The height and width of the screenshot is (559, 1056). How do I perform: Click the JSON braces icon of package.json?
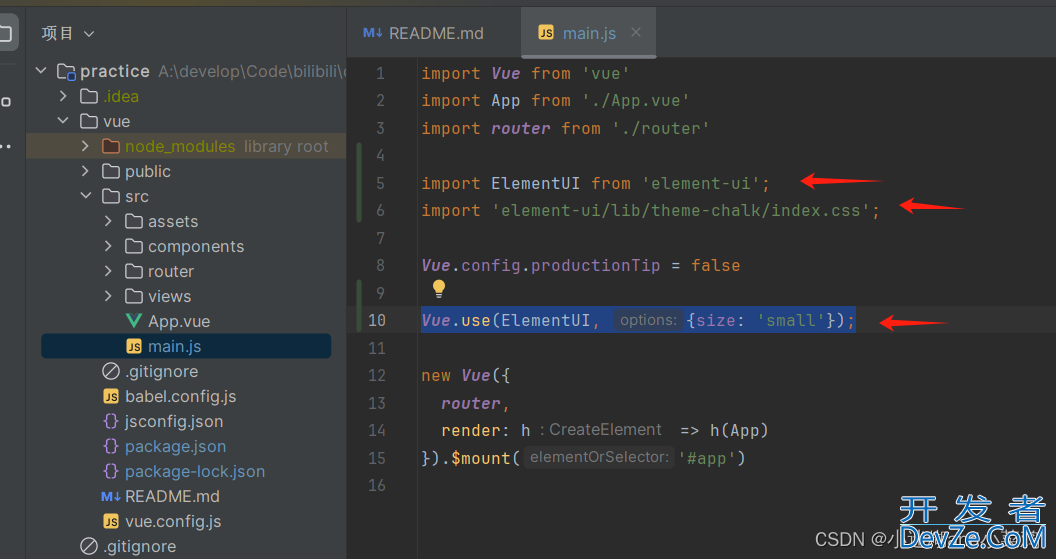coord(111,447)
